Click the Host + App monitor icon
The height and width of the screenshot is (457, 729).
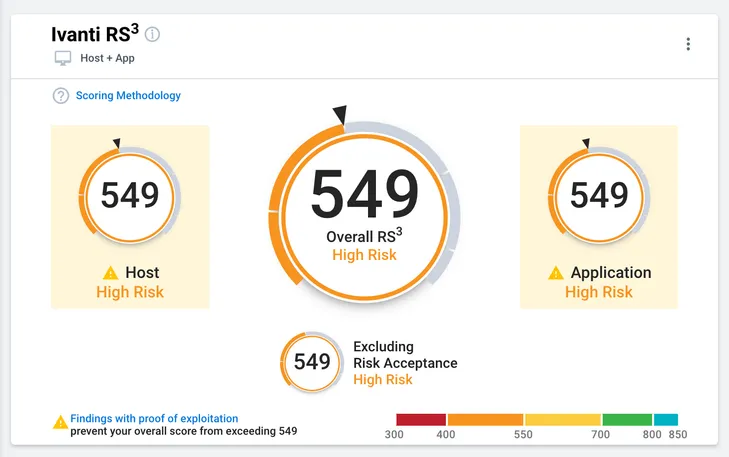pyautogui.click(x=63, y=58)
